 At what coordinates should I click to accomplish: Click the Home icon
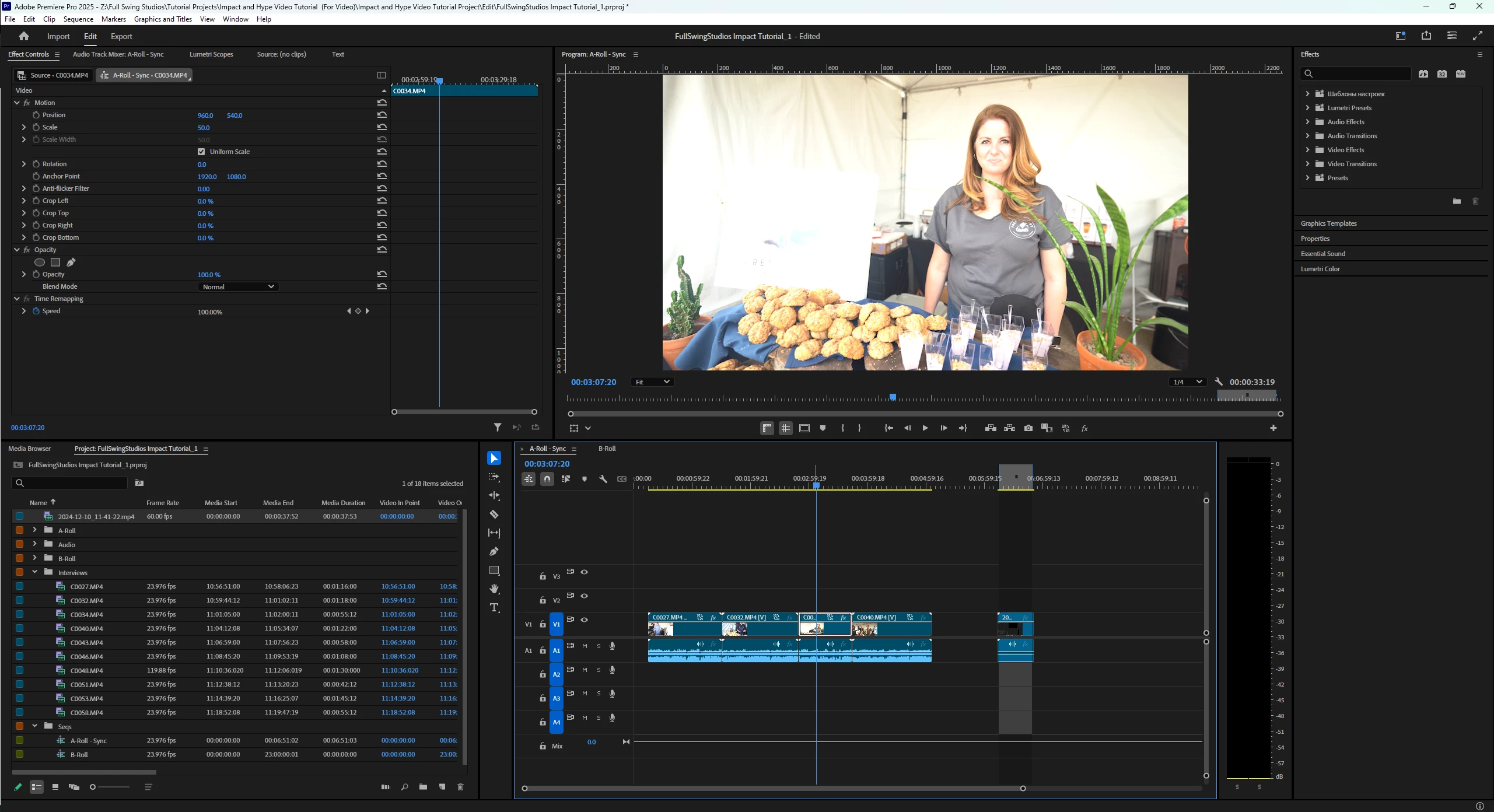[x=24, y=36]
